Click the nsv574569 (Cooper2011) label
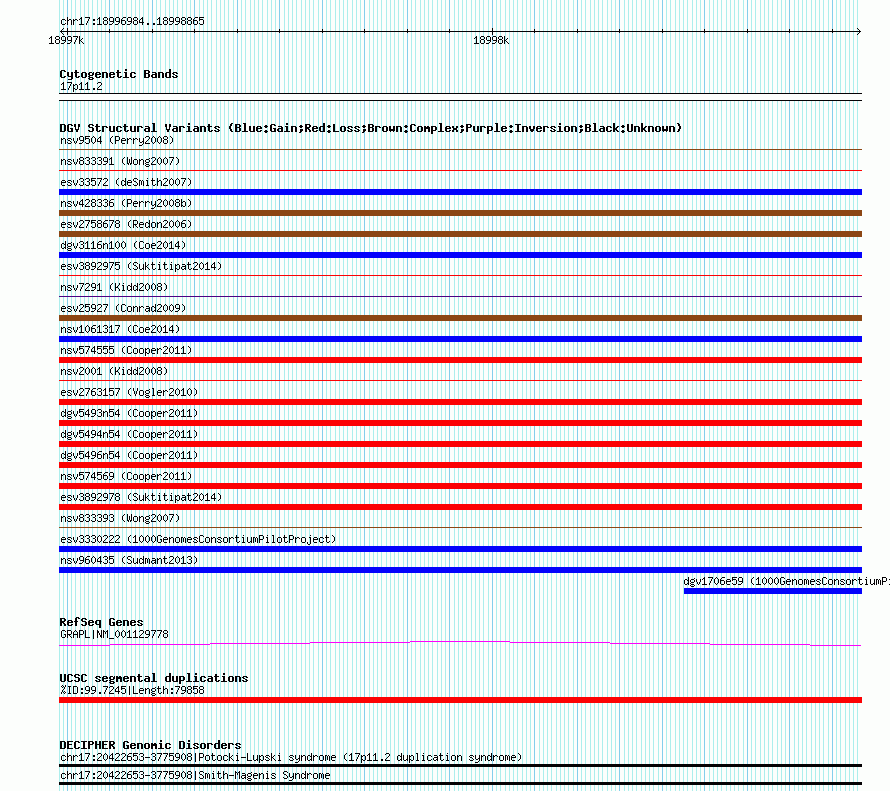Image resolution: width=890 pixels, height=791 pixels. point(126,476)
